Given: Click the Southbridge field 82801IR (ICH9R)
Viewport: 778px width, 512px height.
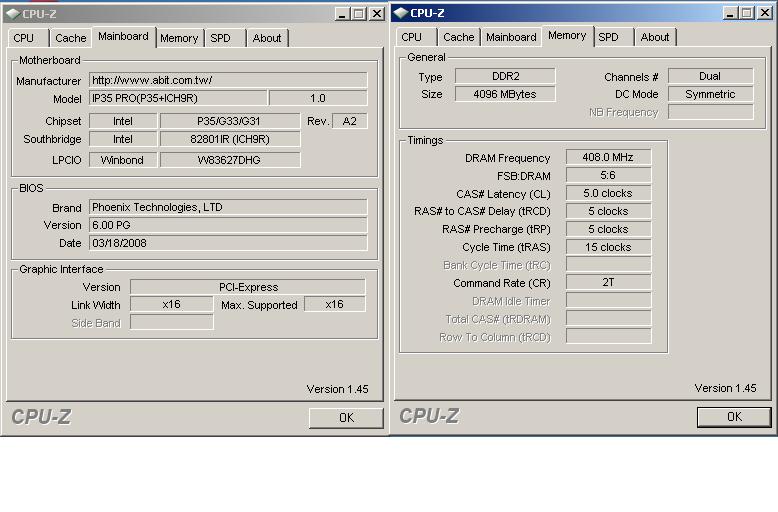Looking at the screenshot, I should pyautogui.click(x=230, y=139).
